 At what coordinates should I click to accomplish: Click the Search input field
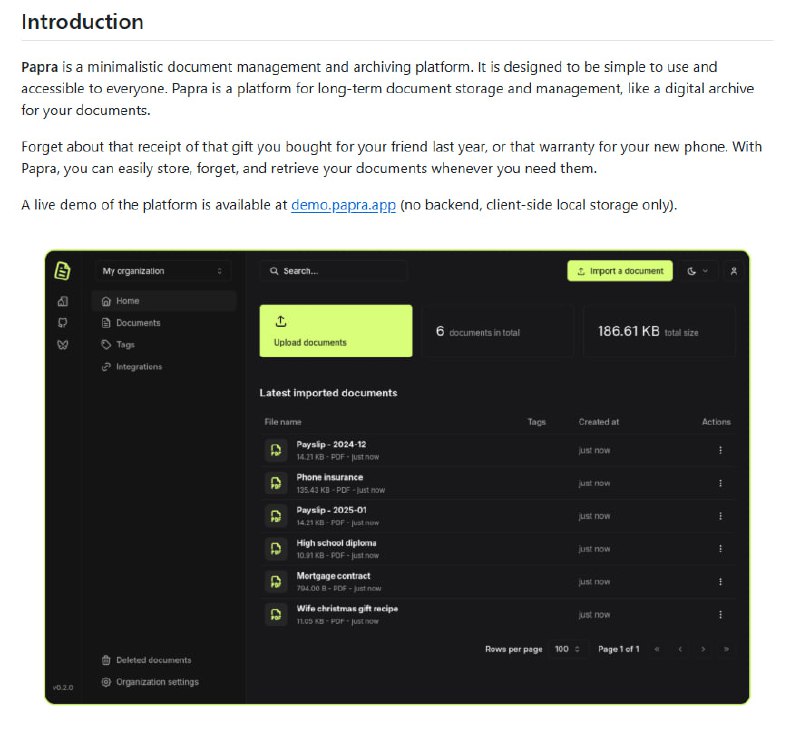(x=334, y=271)
